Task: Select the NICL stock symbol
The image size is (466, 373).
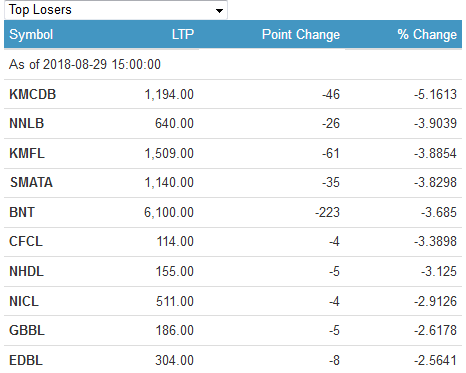Action: pyautogui.click(x=24, y=301)
